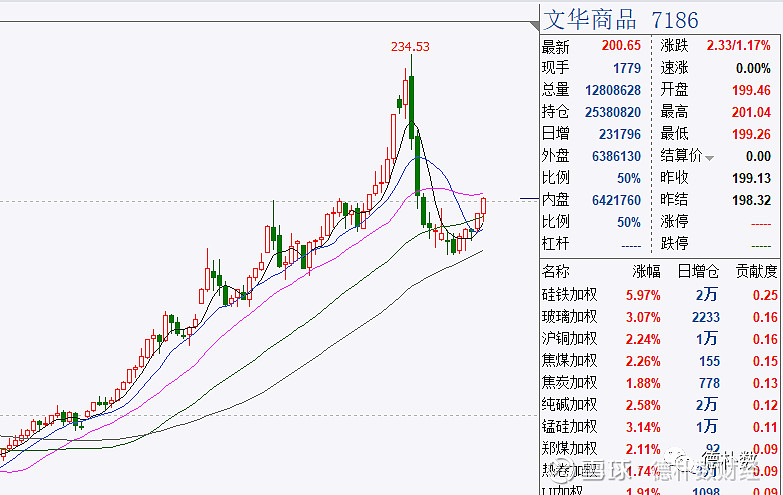Select 现手 value 1779

click(627, 68)
